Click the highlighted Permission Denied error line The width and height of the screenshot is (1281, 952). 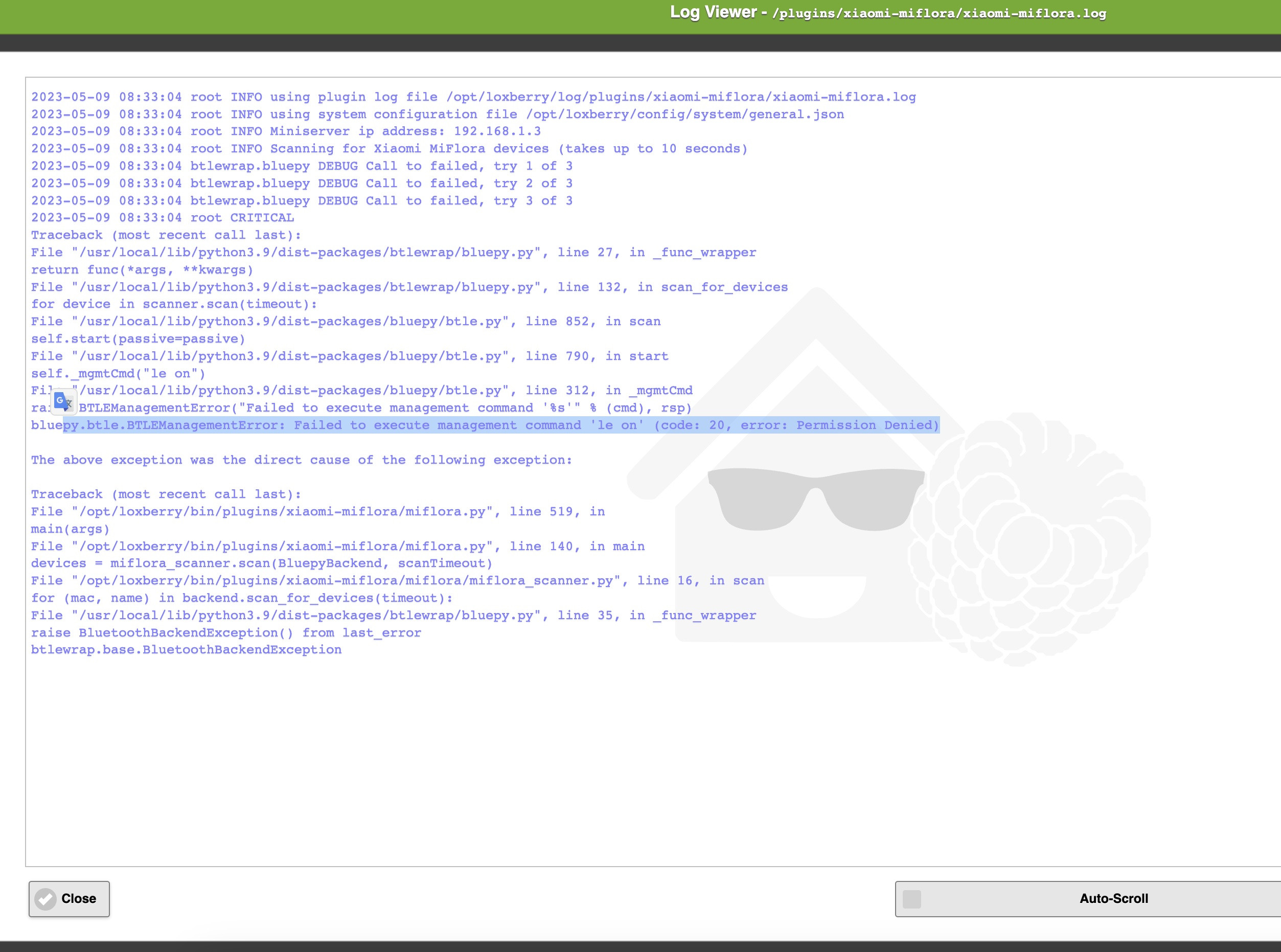coord(500,425)
